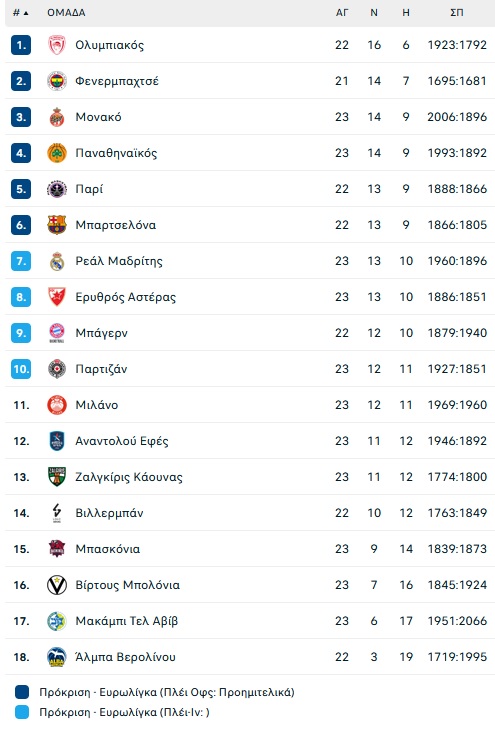495x732 pixels.
Task: Open Ζαλγκίρις Κάουνας team name link
Action: coord(129,477)
